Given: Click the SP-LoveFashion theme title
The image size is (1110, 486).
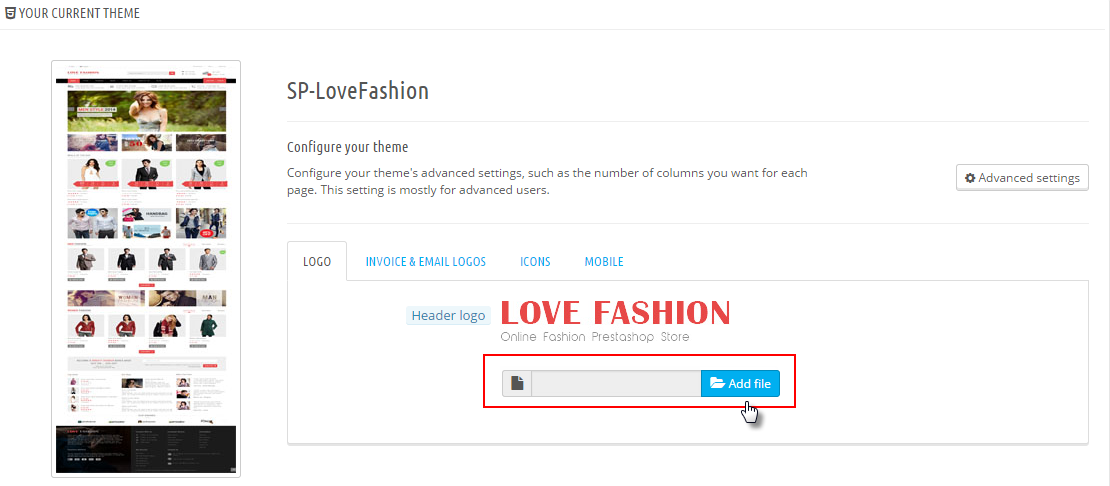Looking at the screenshot, I should click(357, 91).
